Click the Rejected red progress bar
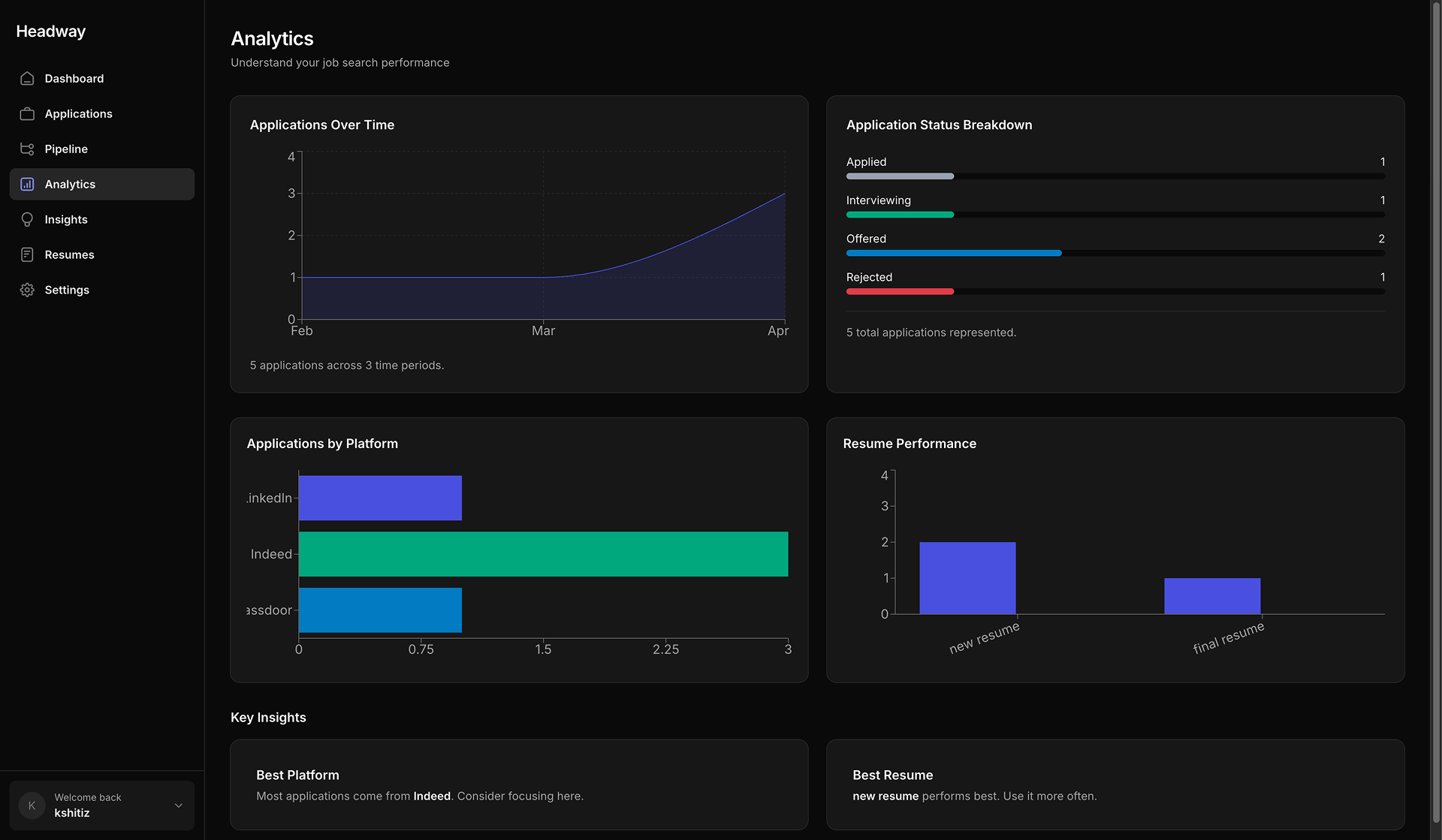 click(x=900, y=291)
